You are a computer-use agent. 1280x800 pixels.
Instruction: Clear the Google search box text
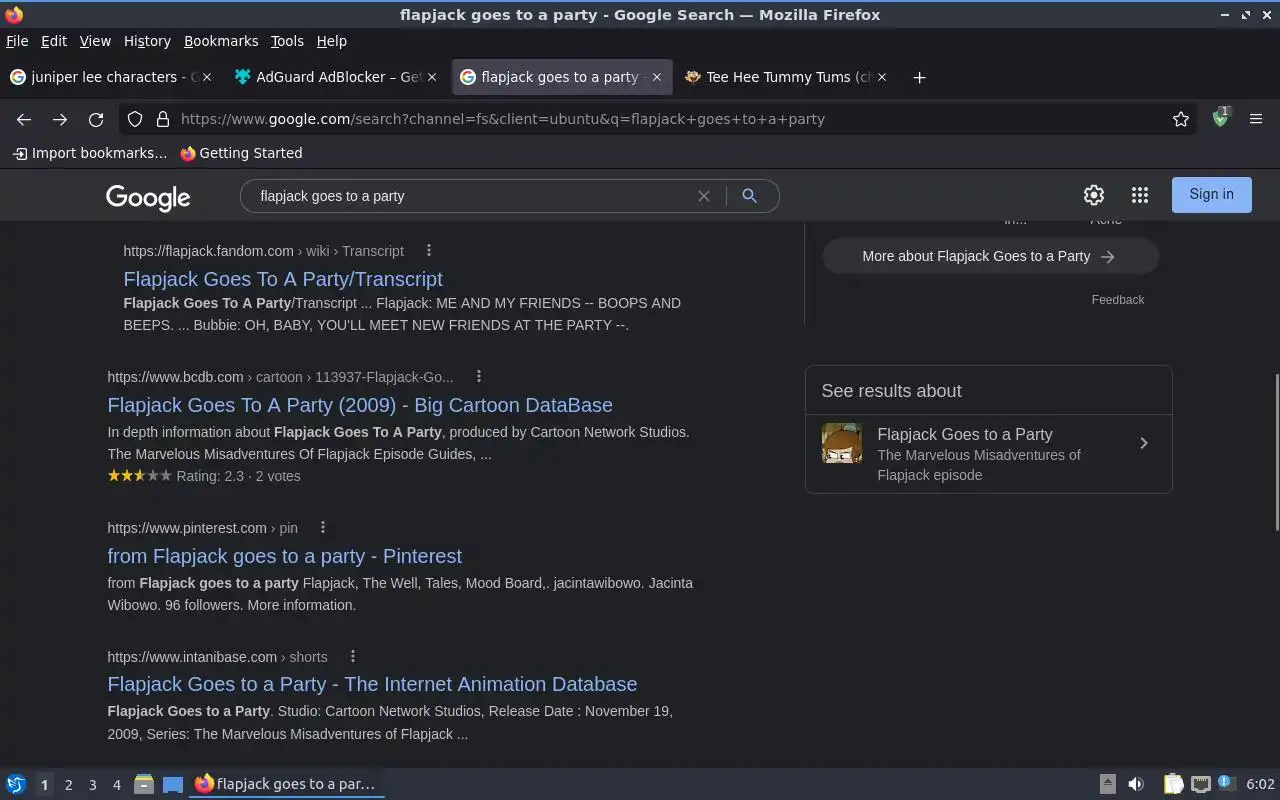(x=704, y=196)
